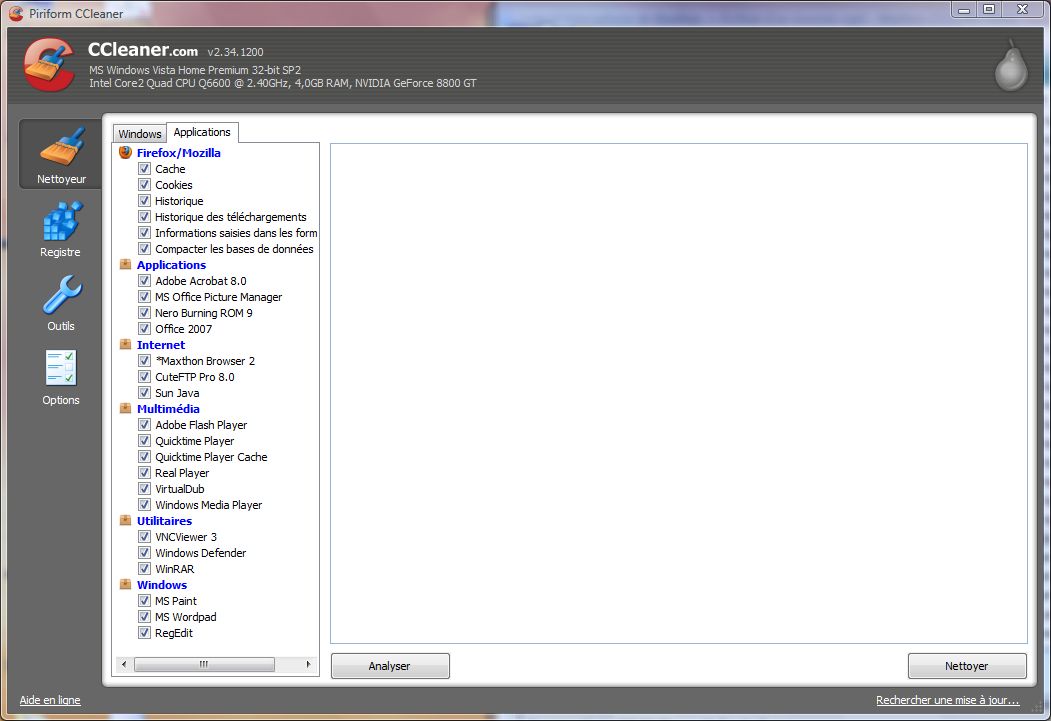Toggle Nero Burning ROM 9 checkbox
The height and width of the screenshot is (721, 1051).
pyautogui.click(x=144, y=312)
